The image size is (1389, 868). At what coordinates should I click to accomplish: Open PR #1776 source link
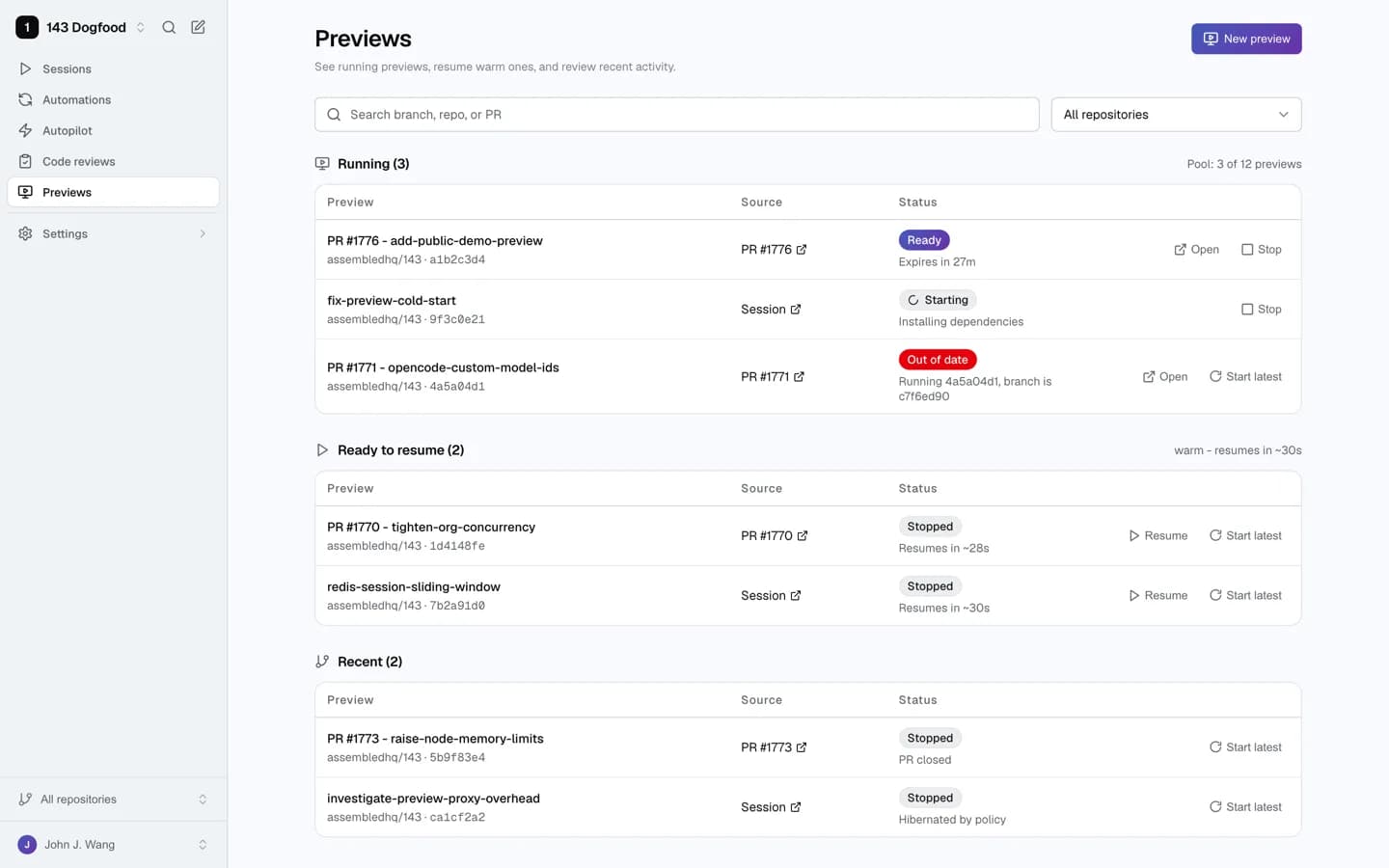(x=774, y=249)
